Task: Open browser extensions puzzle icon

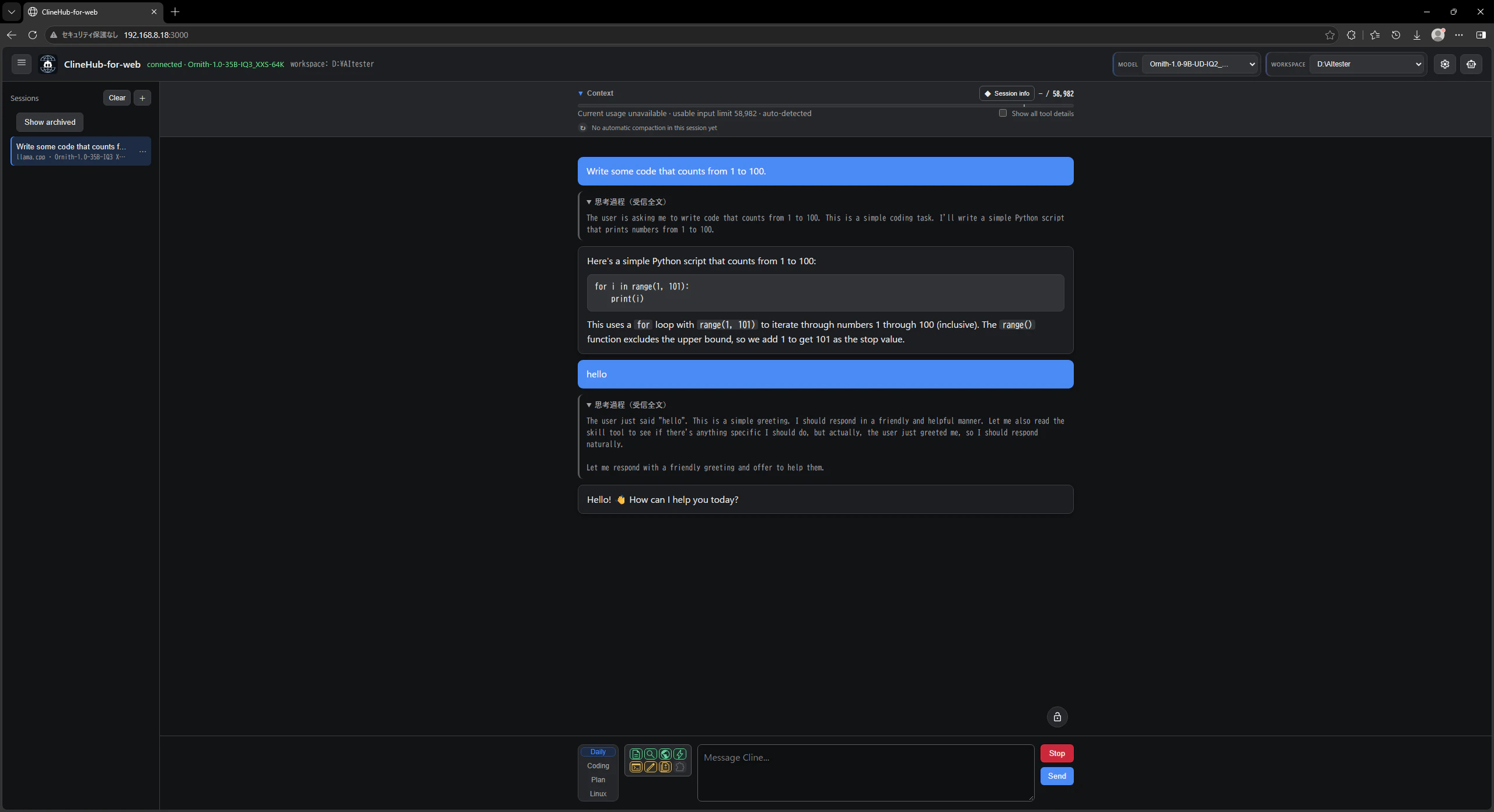Action: 1351,35
